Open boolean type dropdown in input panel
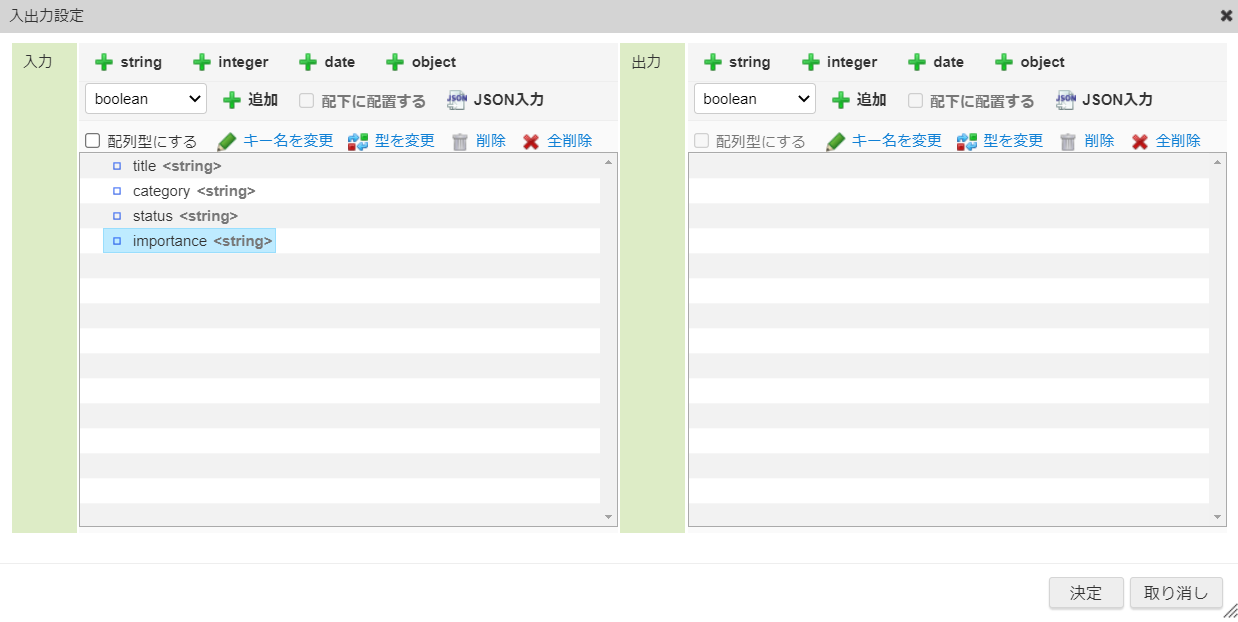 (146, 99)
